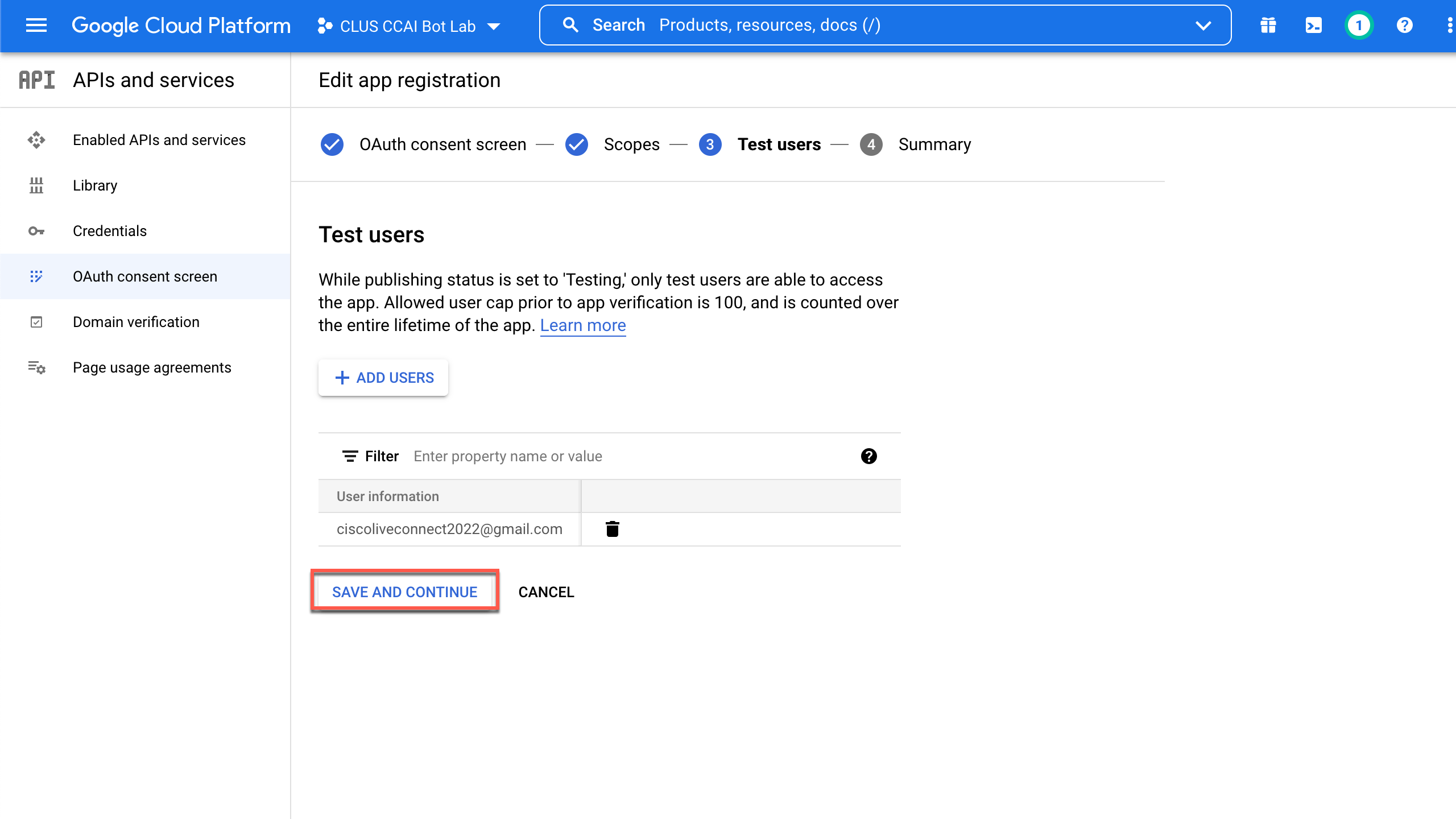
Task: Click the search magnifier icon
Action: click(x=570, y=25)
